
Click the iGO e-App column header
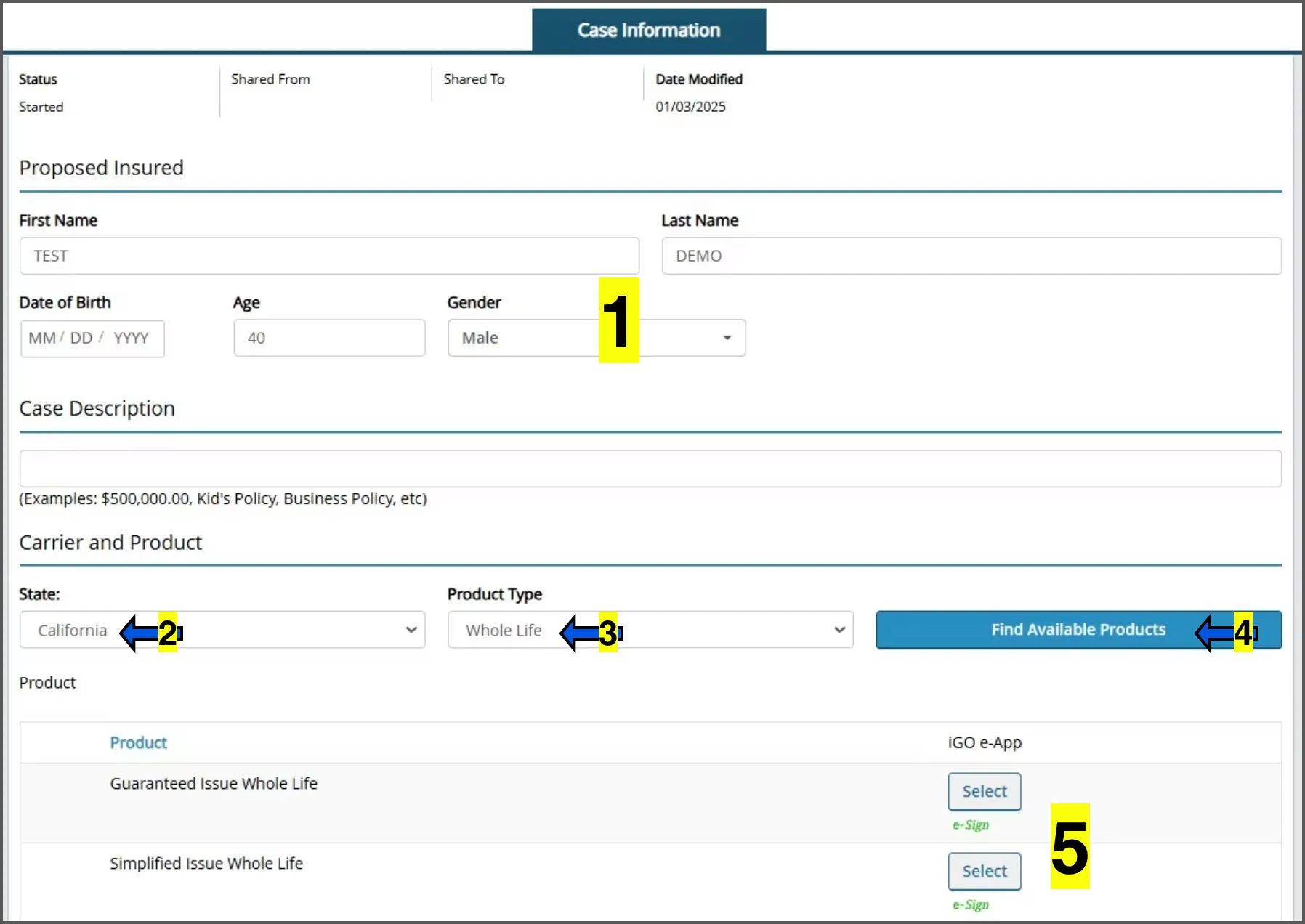(x=985, y=742)
